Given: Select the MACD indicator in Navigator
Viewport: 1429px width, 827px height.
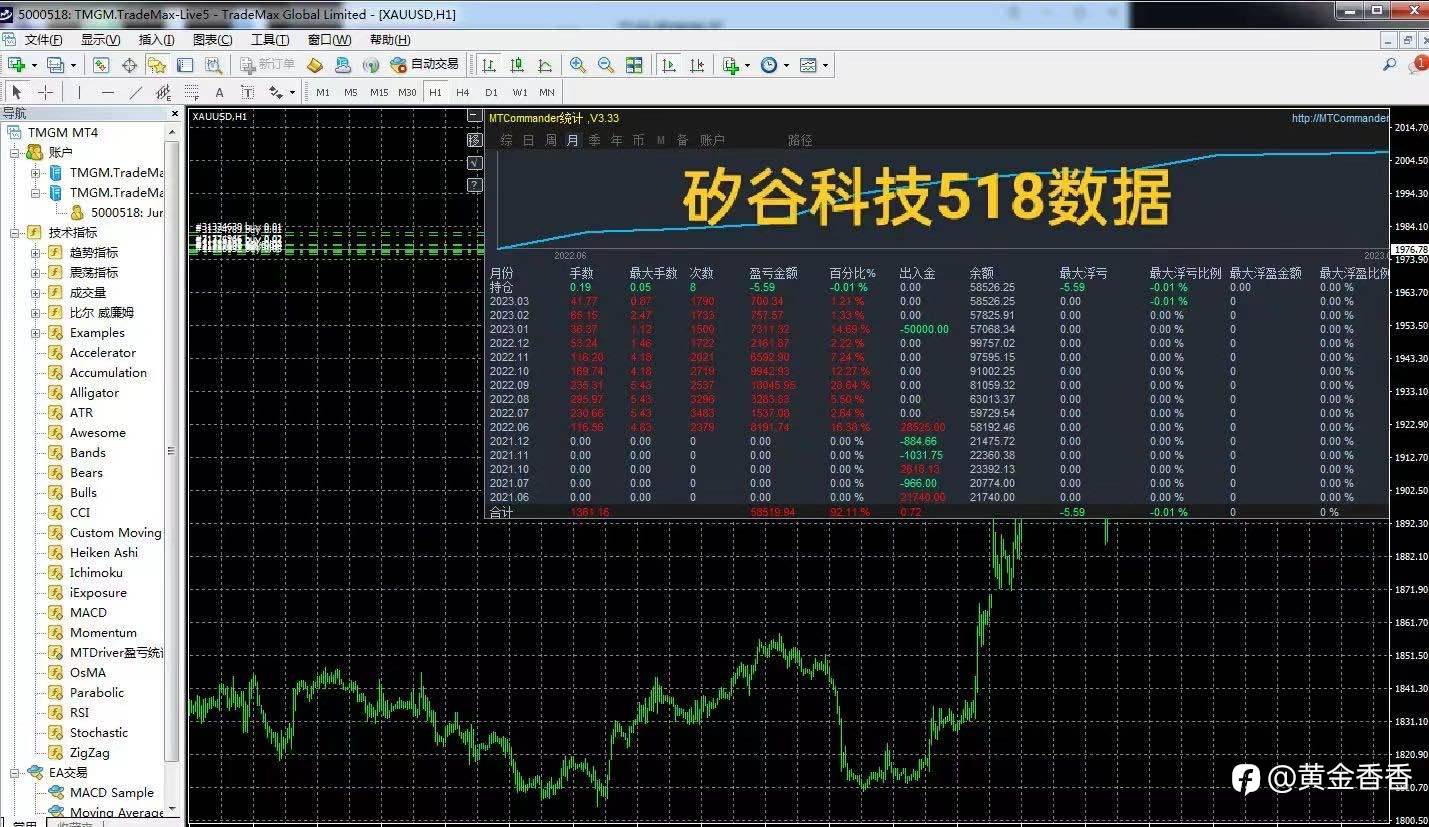Looking at the screenshot, I should 88,612.
